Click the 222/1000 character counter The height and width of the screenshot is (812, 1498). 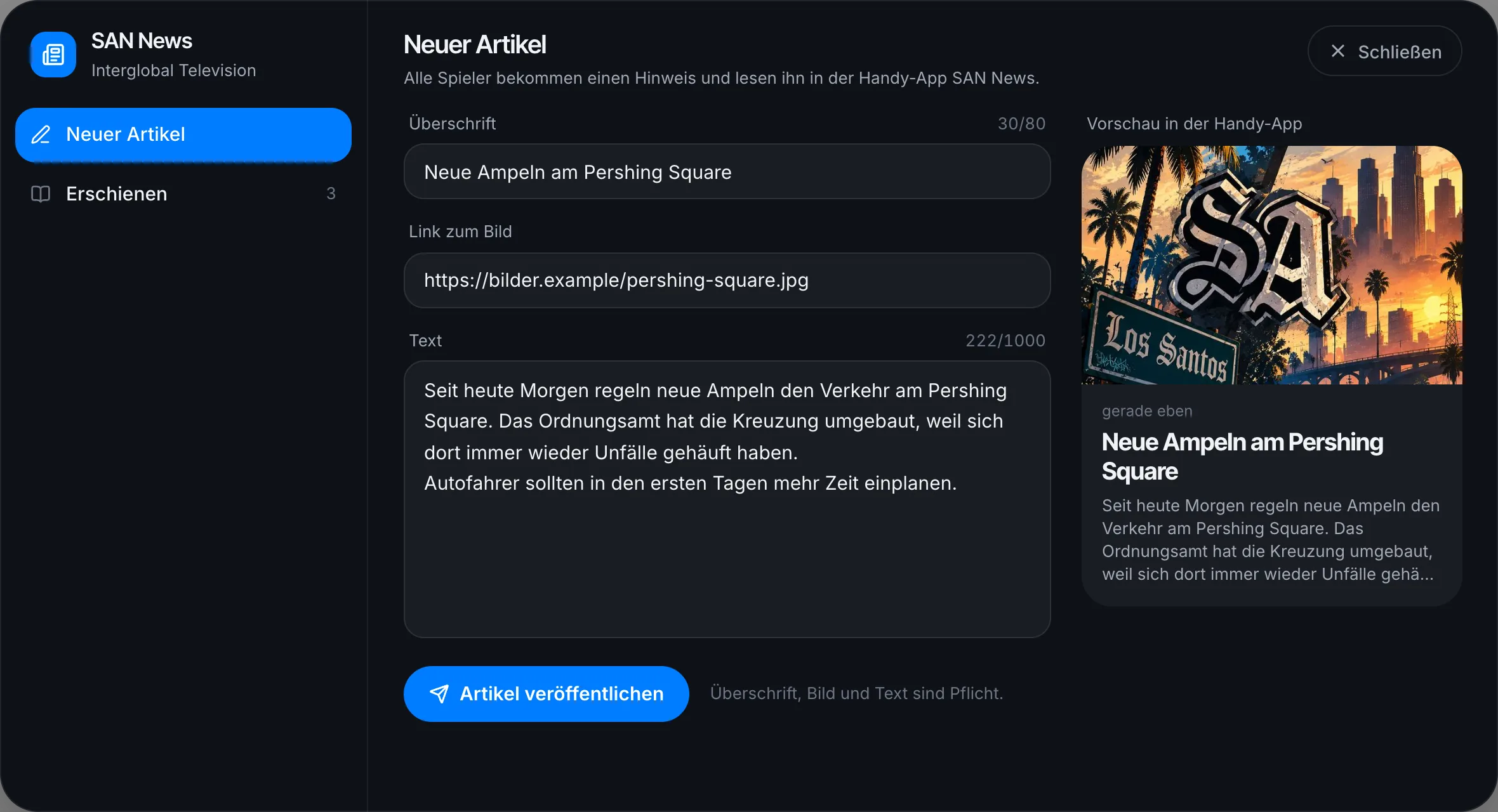pos(1005,341)
